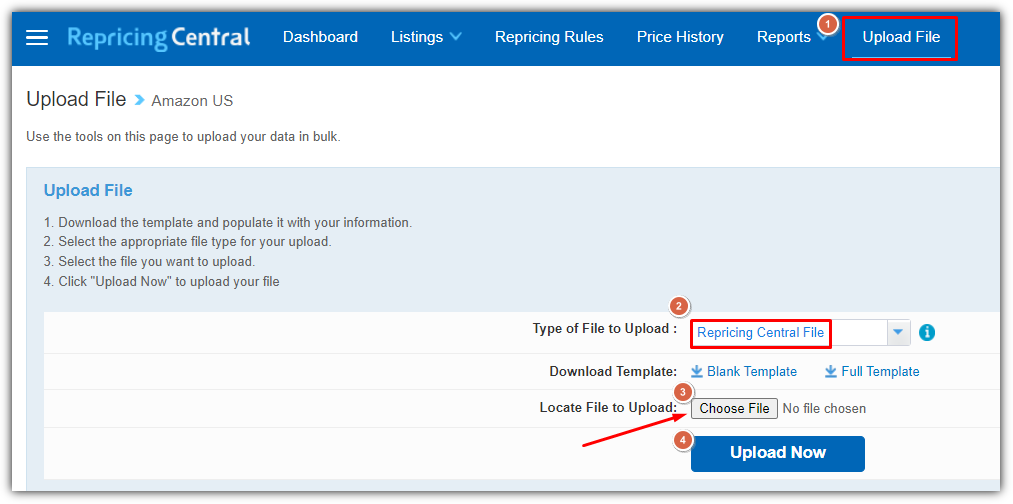Click instruction step 4 about Upload Now
The image size is (1013, 504).
coord(162,282)
